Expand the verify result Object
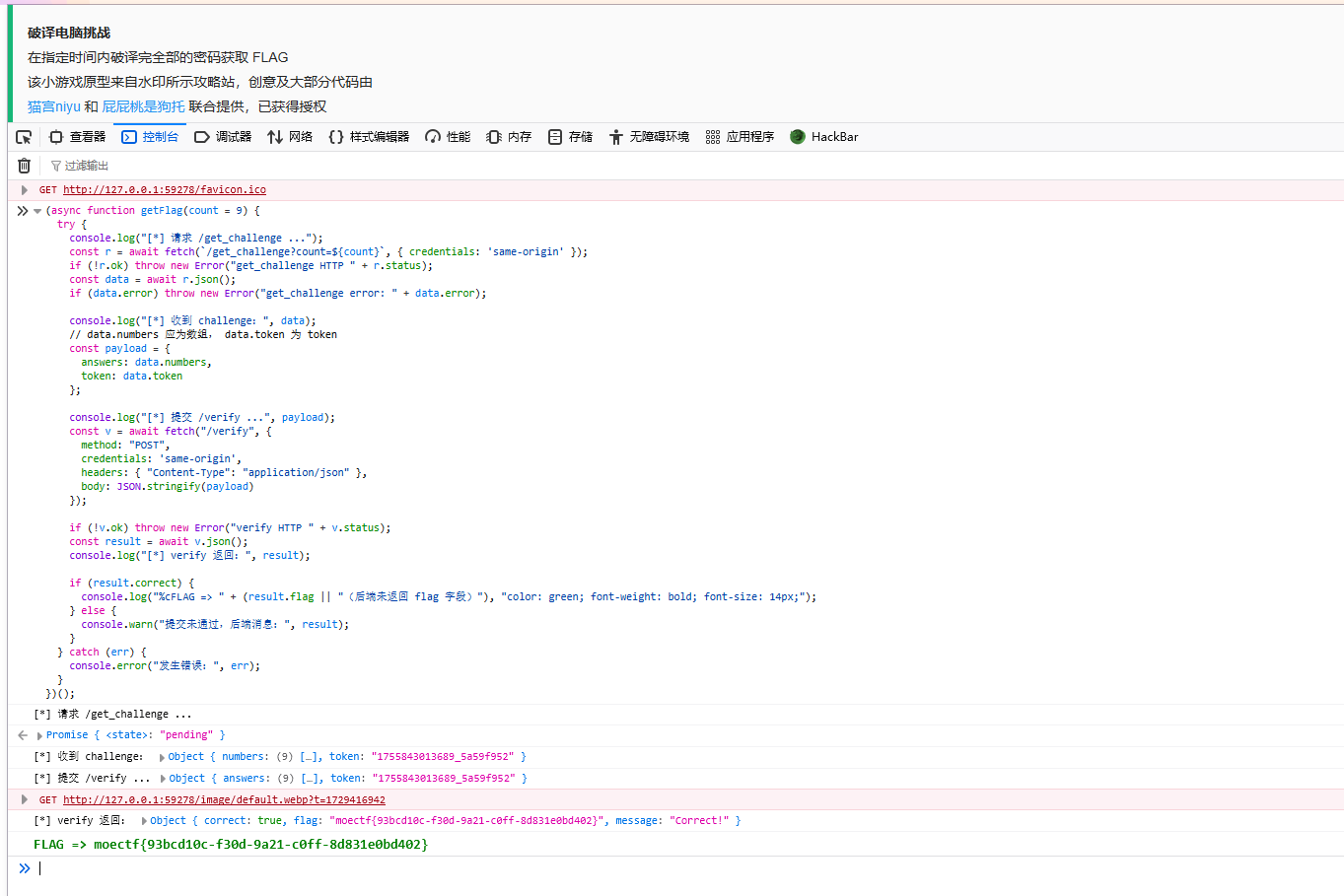The height and width of the screenshot is (896, 1344). click(144, 821)
